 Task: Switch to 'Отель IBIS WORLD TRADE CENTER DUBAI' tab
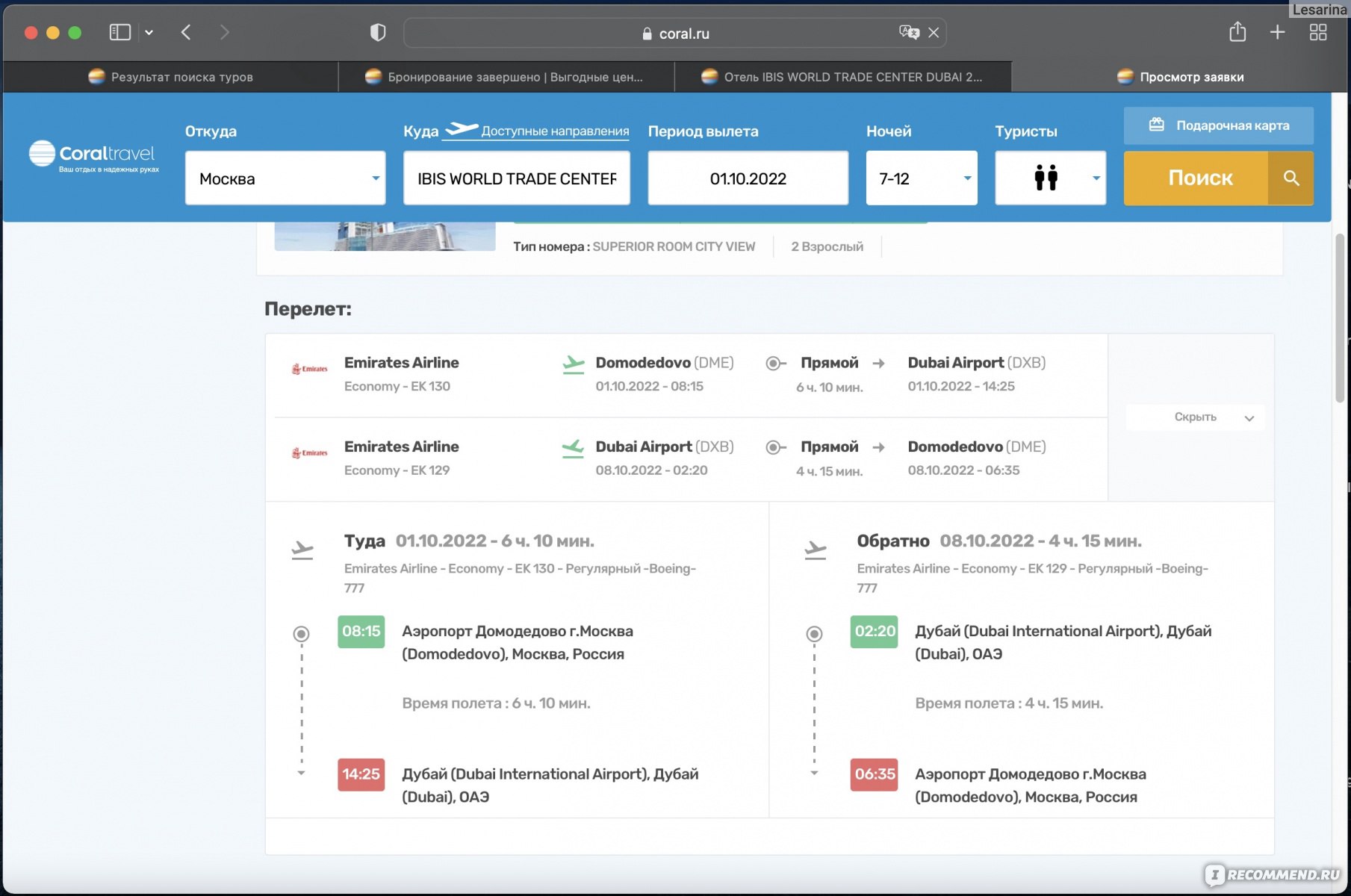[x=842, y=77]
